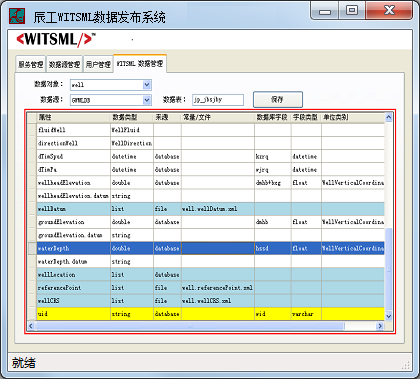Viewport: 420px width, 380px height.
Task: Click the horizontal scroll left arrow
Action: (31, 326)
